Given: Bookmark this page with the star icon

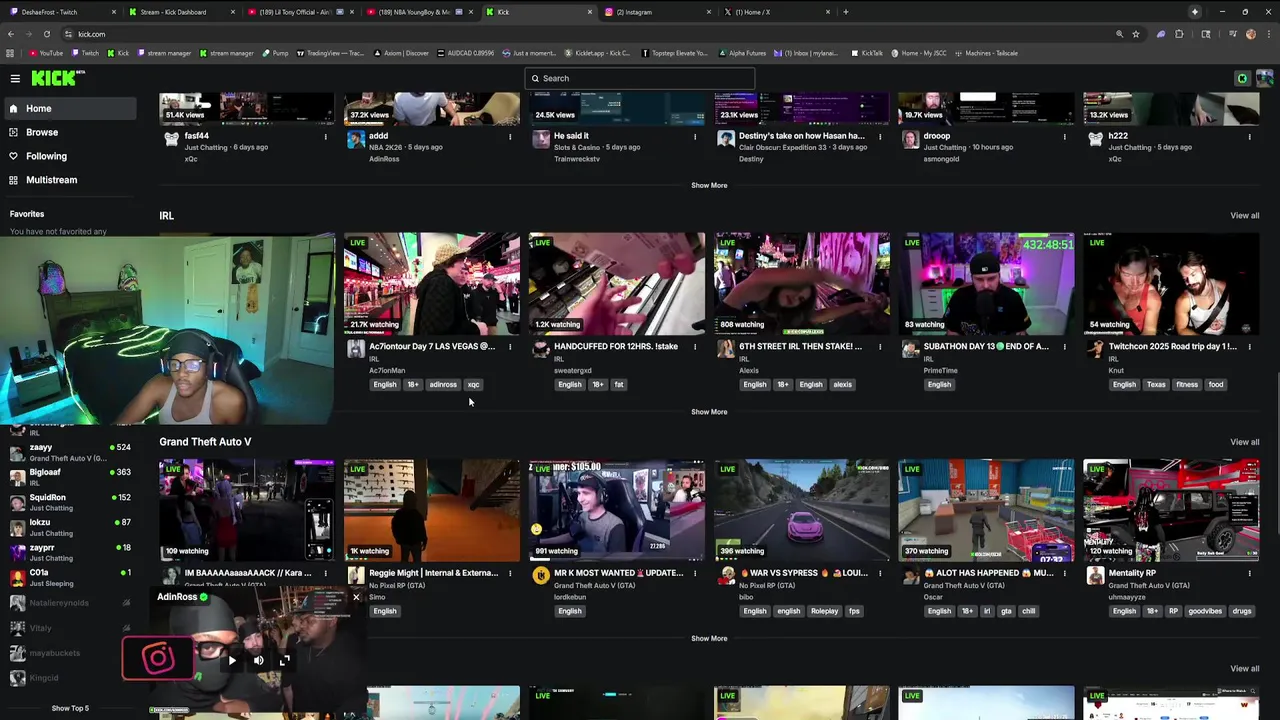Looking at the screenshot, I should point(1135,34).
